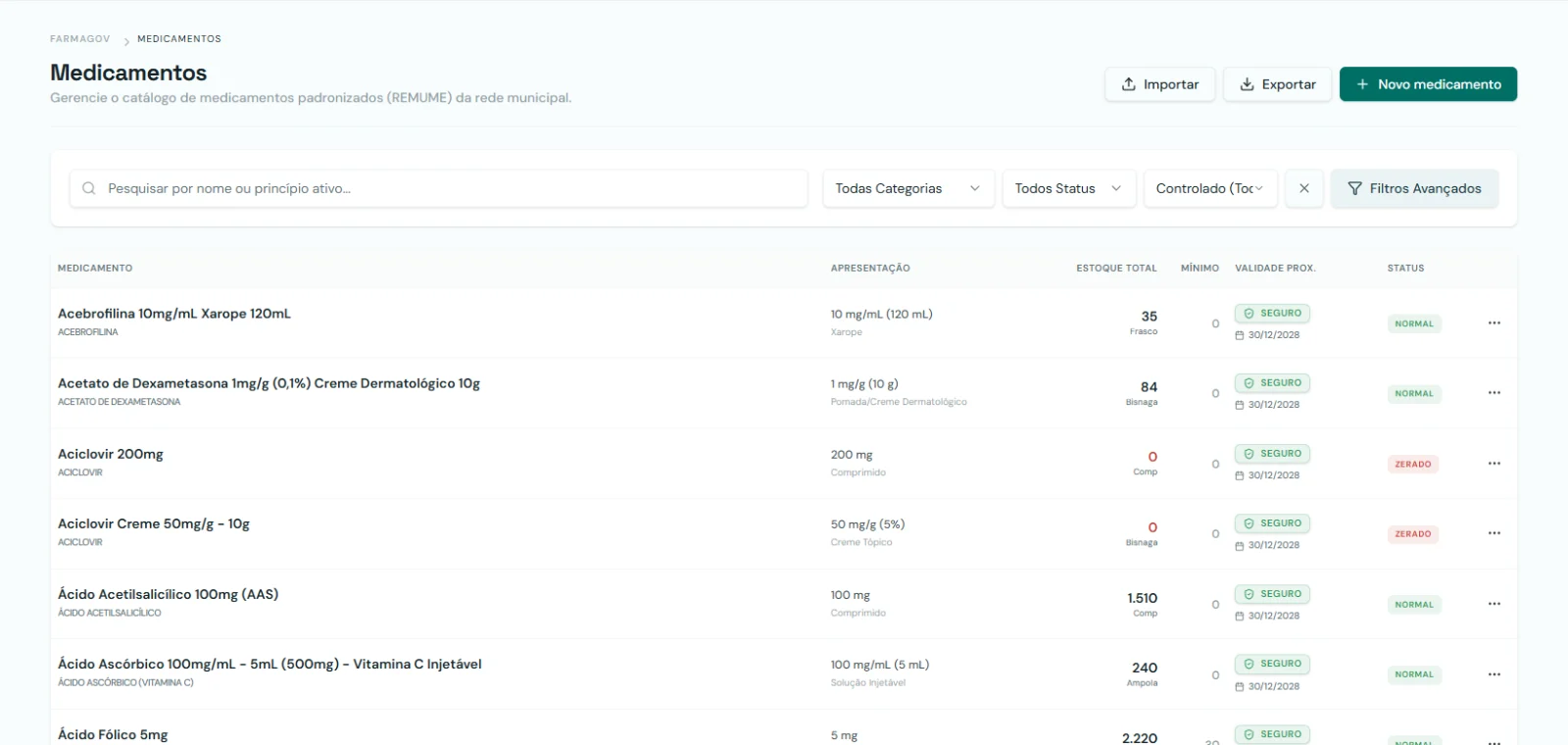Click ZERADO status badge for Aciclovir 200mg
The height and width of the screenshot is (745, 1568).
tap(1413, 464)
